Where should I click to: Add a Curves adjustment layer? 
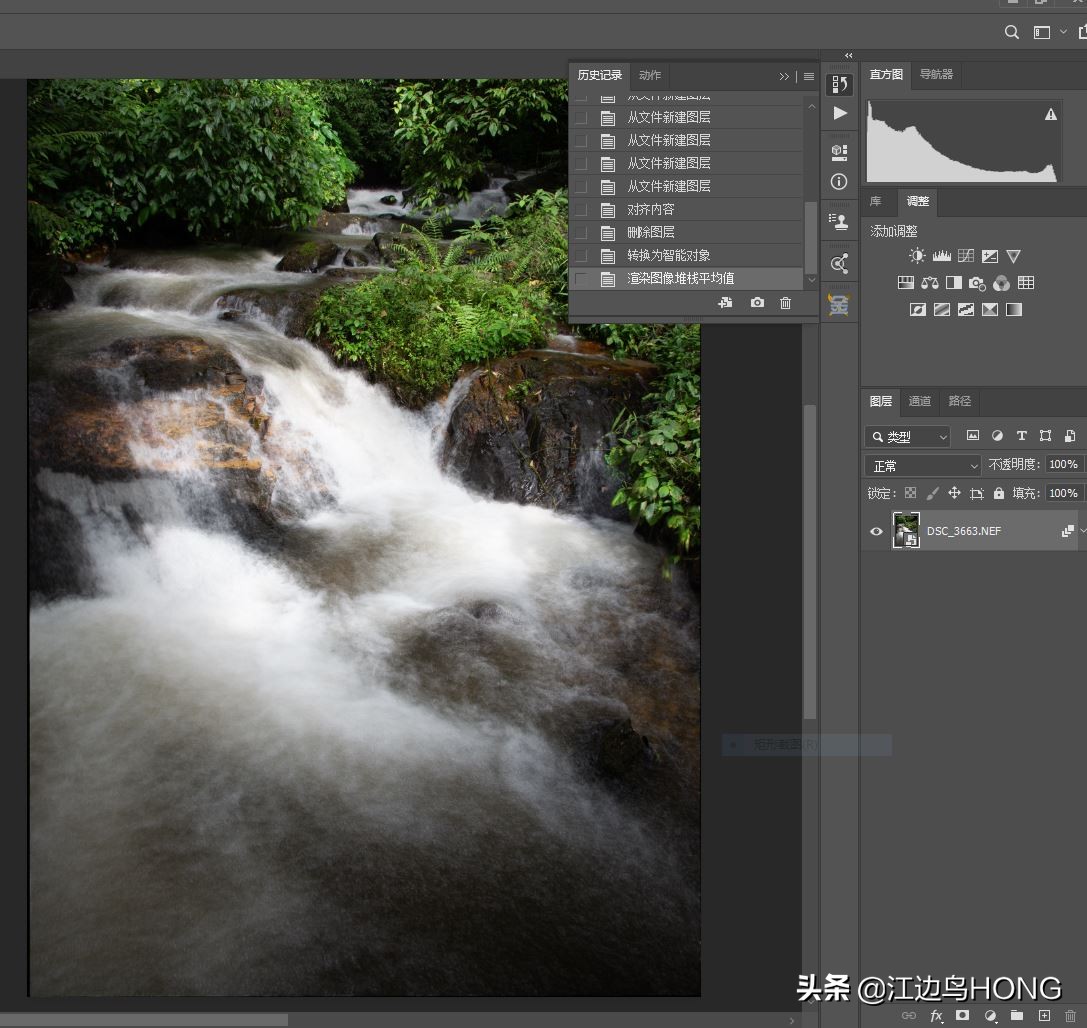pos(965,256)
